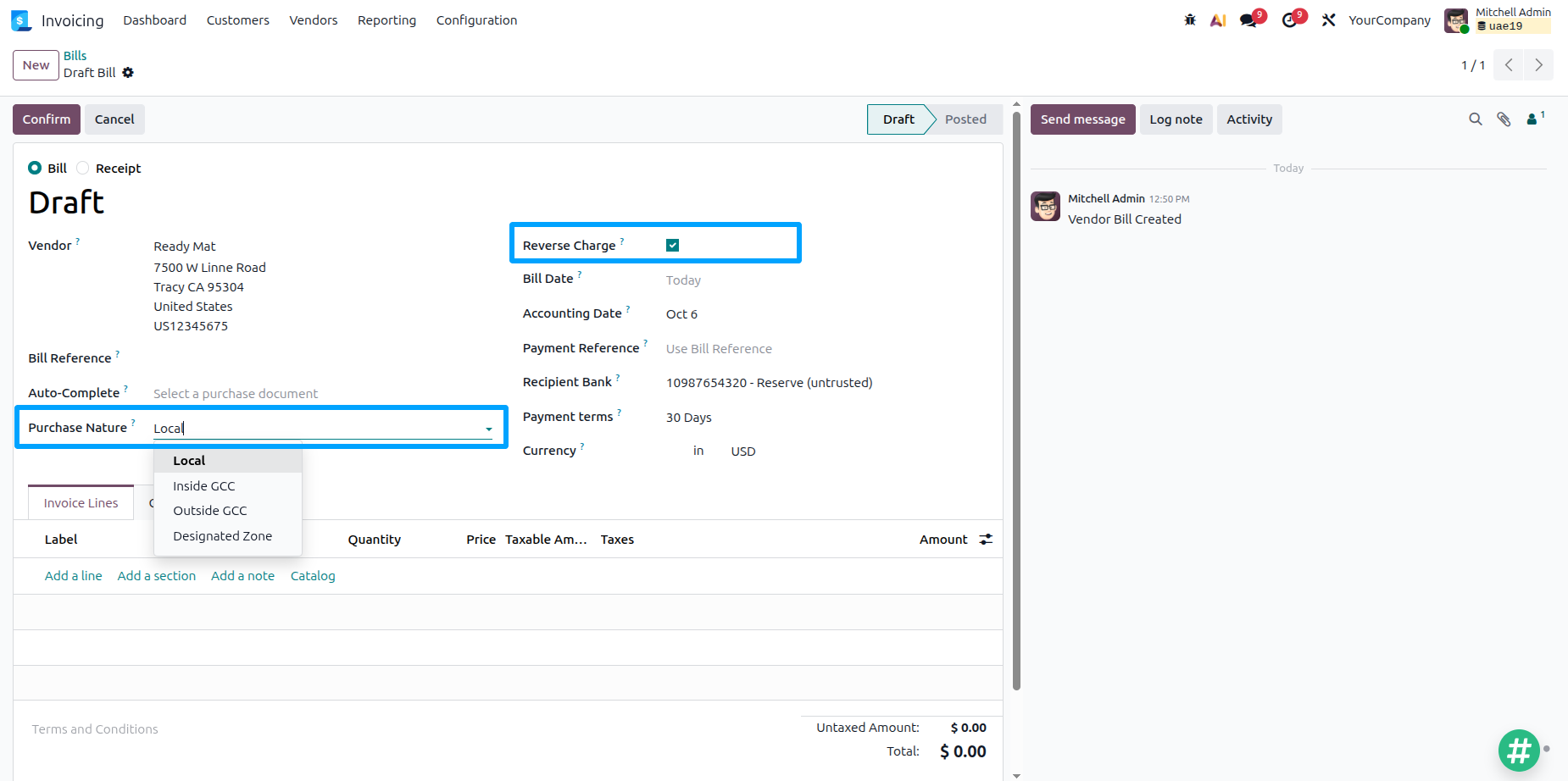Open the AI assistant icon
Screen dimensions: 1568x781
point(1218,19)
